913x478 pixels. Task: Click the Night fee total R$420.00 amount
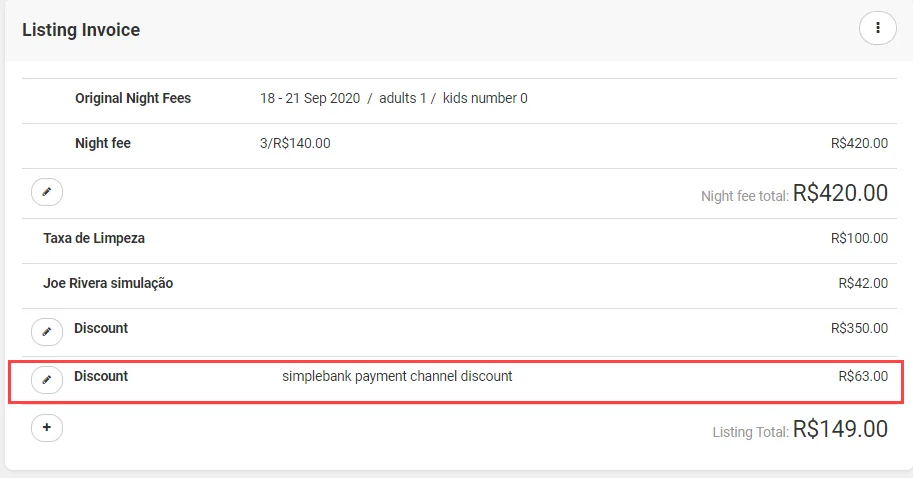[840, 193]
